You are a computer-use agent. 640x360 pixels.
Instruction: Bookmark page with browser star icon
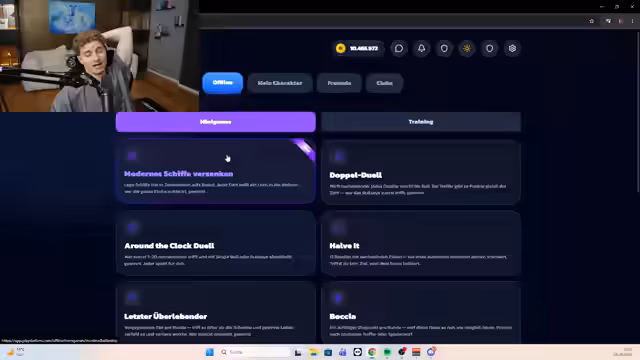coord(591,21)
